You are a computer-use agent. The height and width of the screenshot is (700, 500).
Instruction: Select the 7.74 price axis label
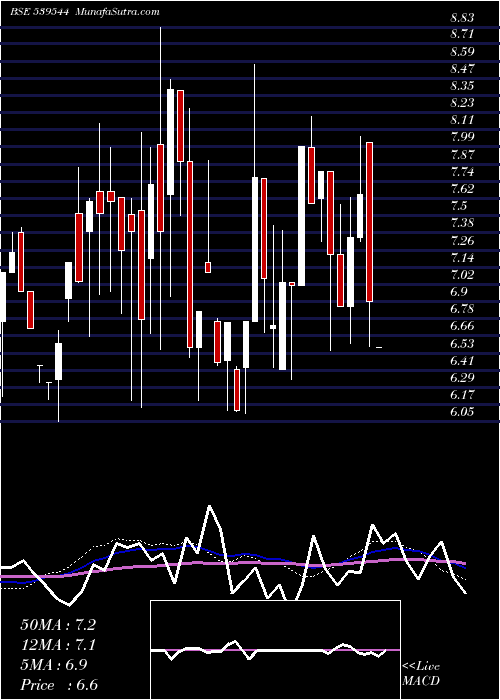point(462,171)
